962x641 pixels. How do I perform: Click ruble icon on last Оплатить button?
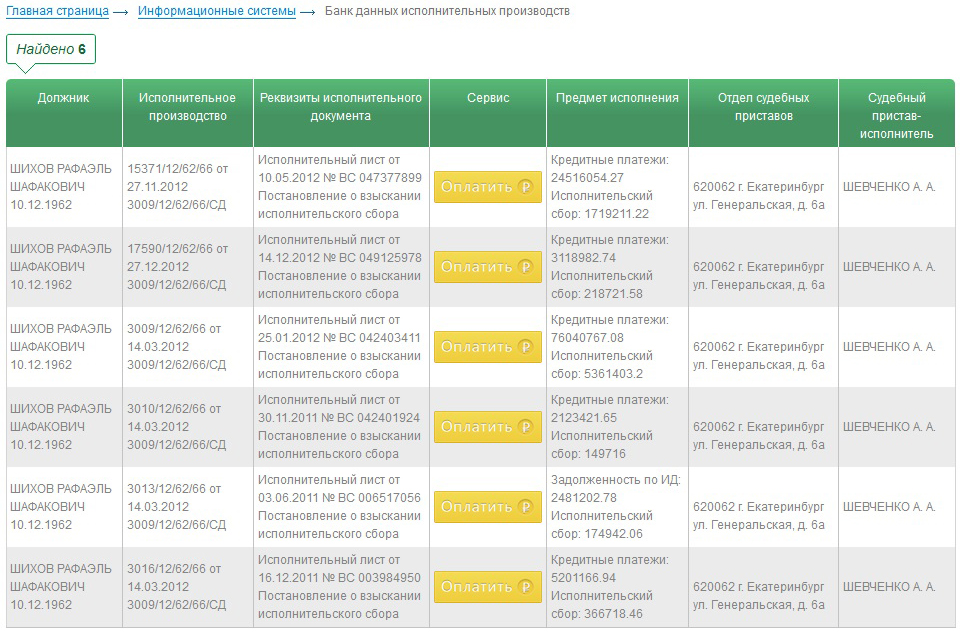click(x=526, y=587)
